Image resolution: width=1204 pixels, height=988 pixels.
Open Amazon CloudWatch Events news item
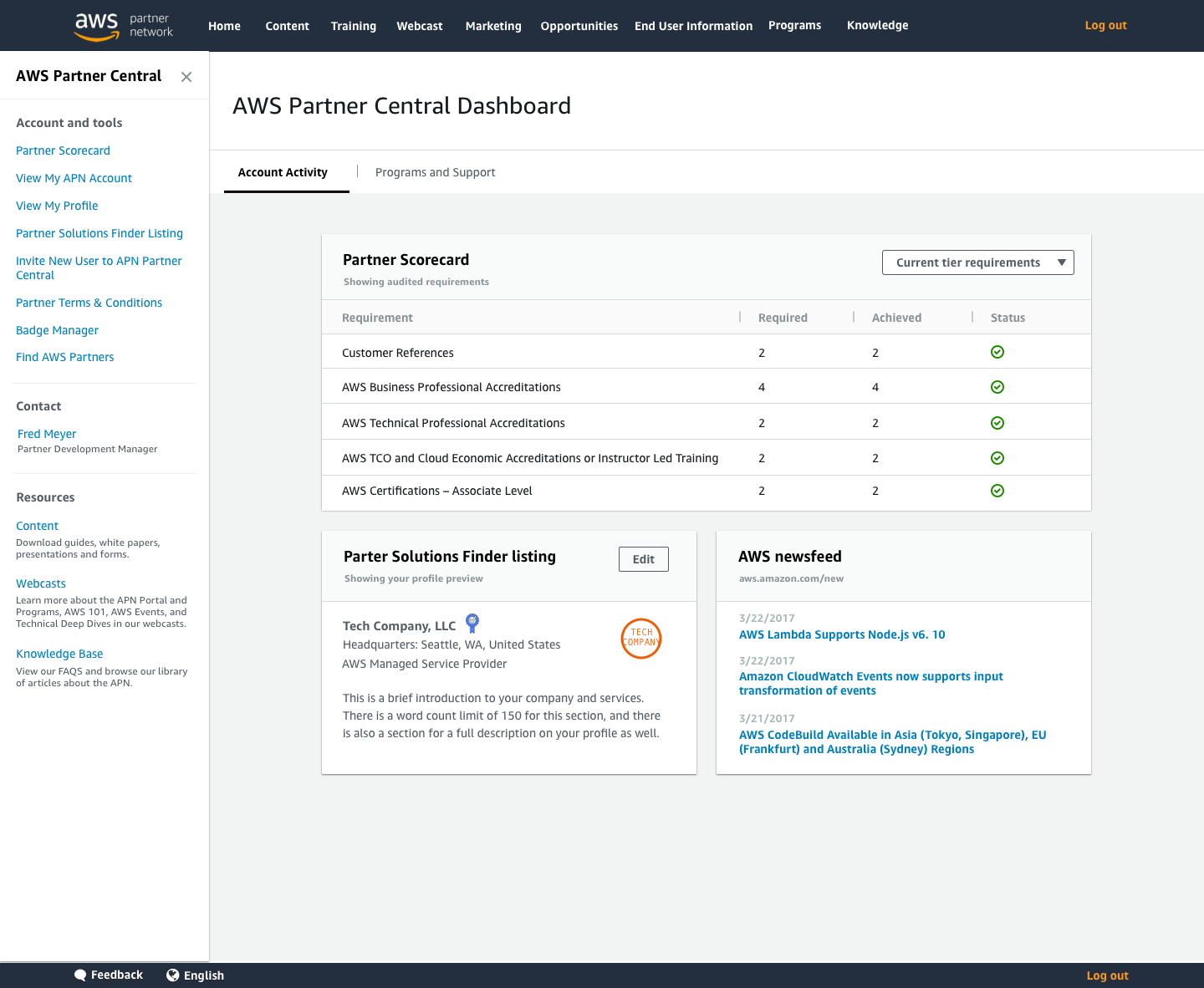(x=871, y=684)
